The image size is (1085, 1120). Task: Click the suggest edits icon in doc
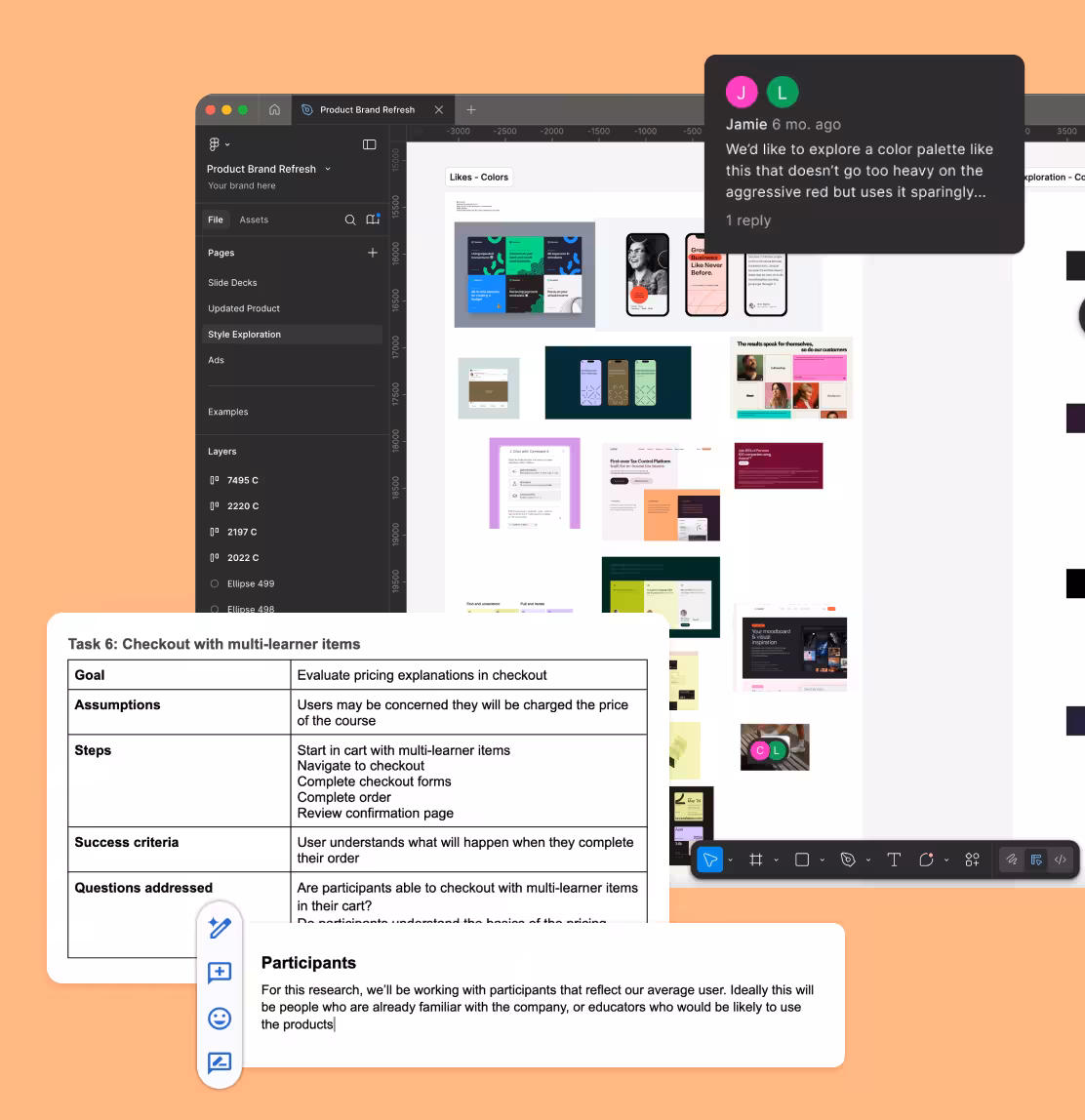tap(220, 1062)
